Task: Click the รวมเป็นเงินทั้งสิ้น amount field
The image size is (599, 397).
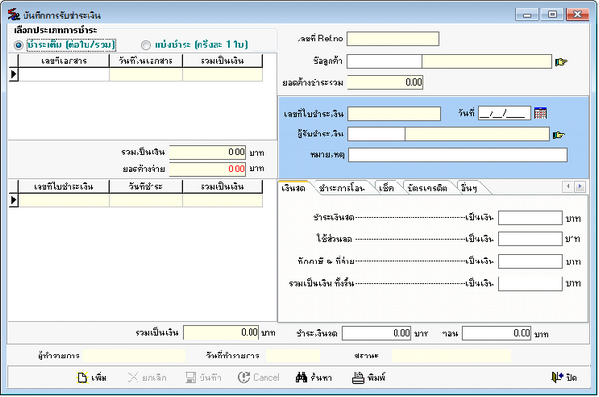Action: coord(530,284)
